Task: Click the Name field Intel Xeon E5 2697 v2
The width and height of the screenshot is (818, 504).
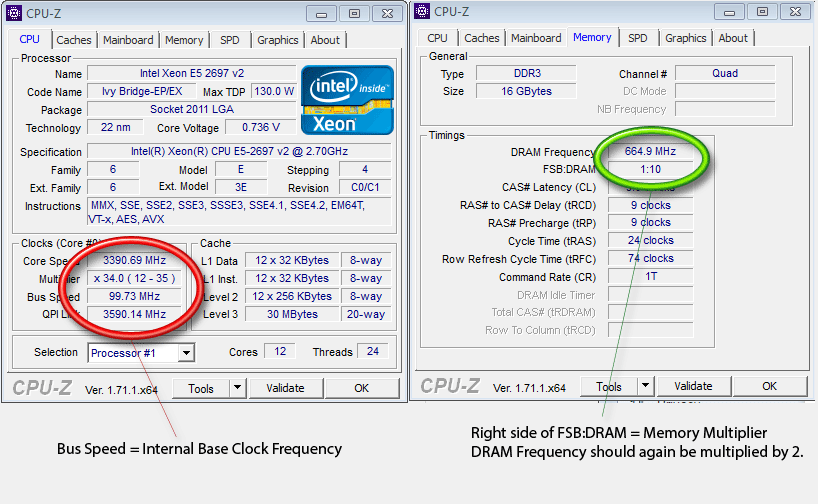Action: pos(191,74)
